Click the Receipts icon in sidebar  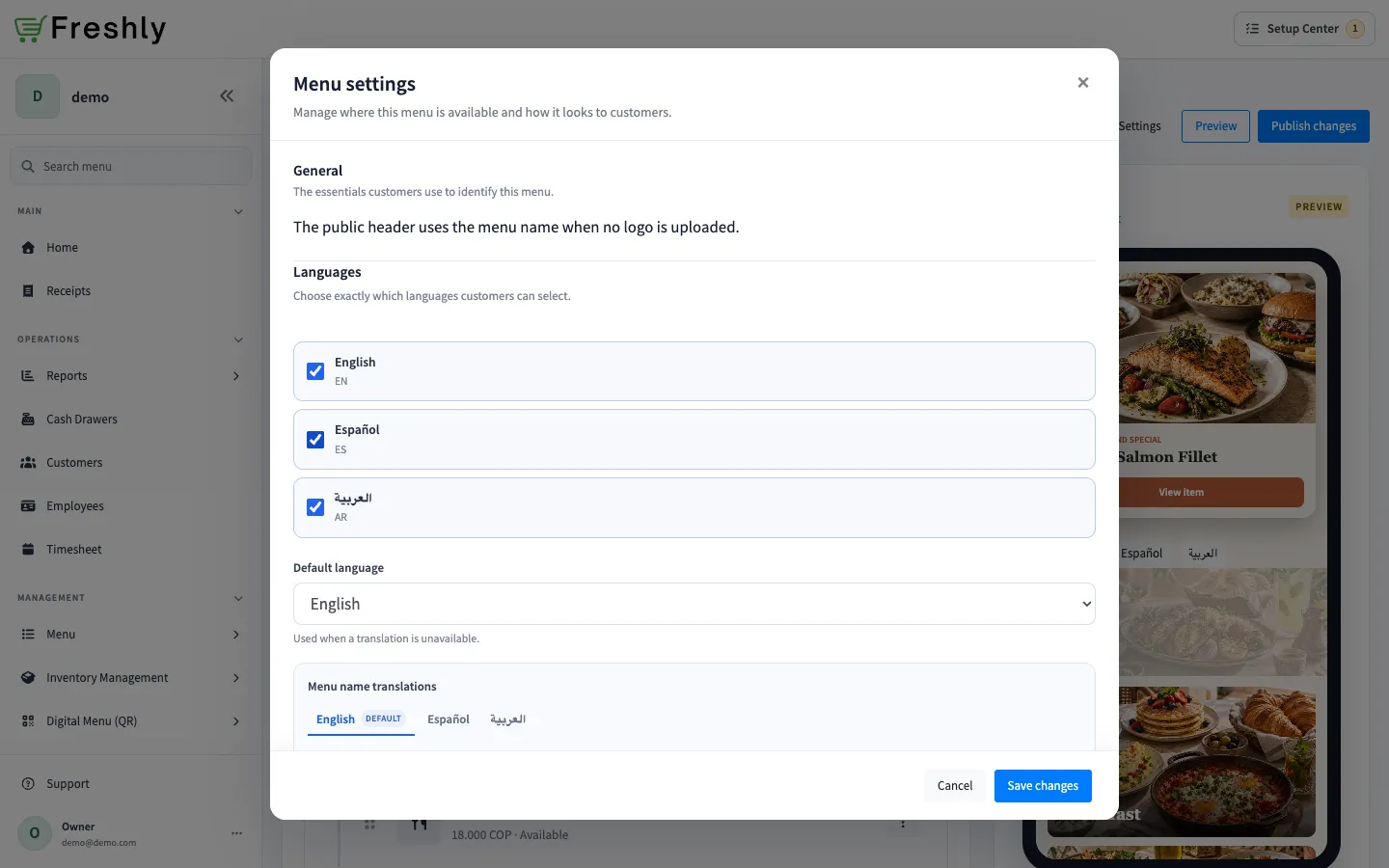[x=28, y=291]
